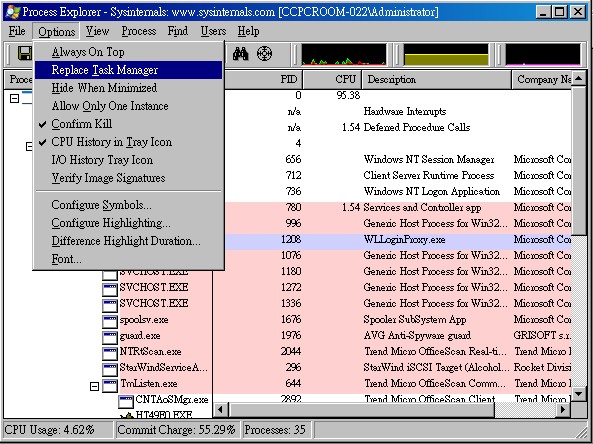
Task: Click the vertical scrollbar up arrow
Action: 579,79
